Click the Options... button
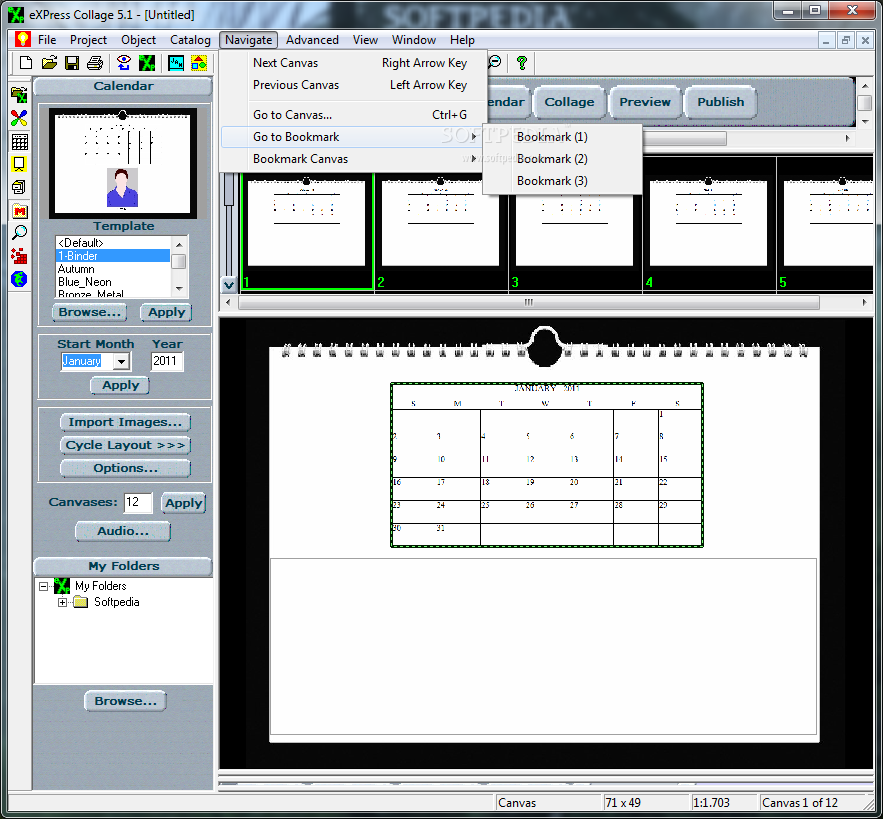Image resolution: width=883 pixels, height=819 pixels. [125, 468]
